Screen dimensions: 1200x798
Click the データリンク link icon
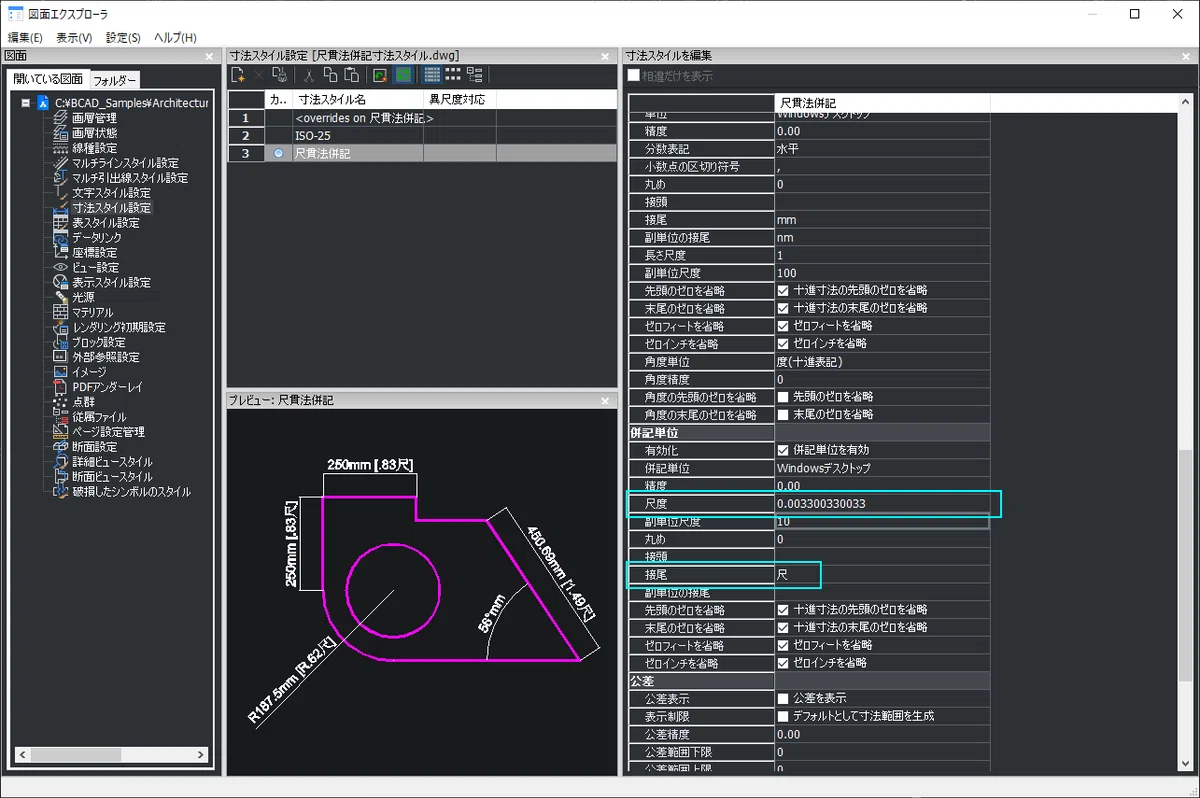tap(60, 238)
